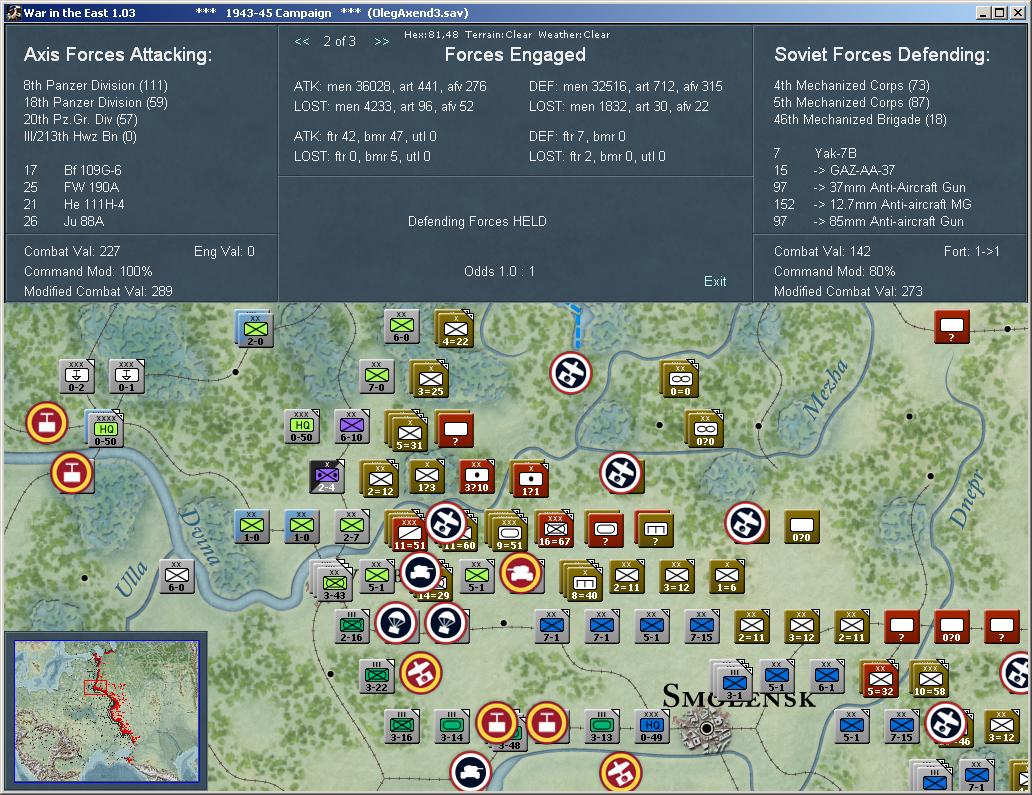Select the 8th Panzer Division (111) entry
This screenshot has width=1032, height=795.
coord(95,85)
